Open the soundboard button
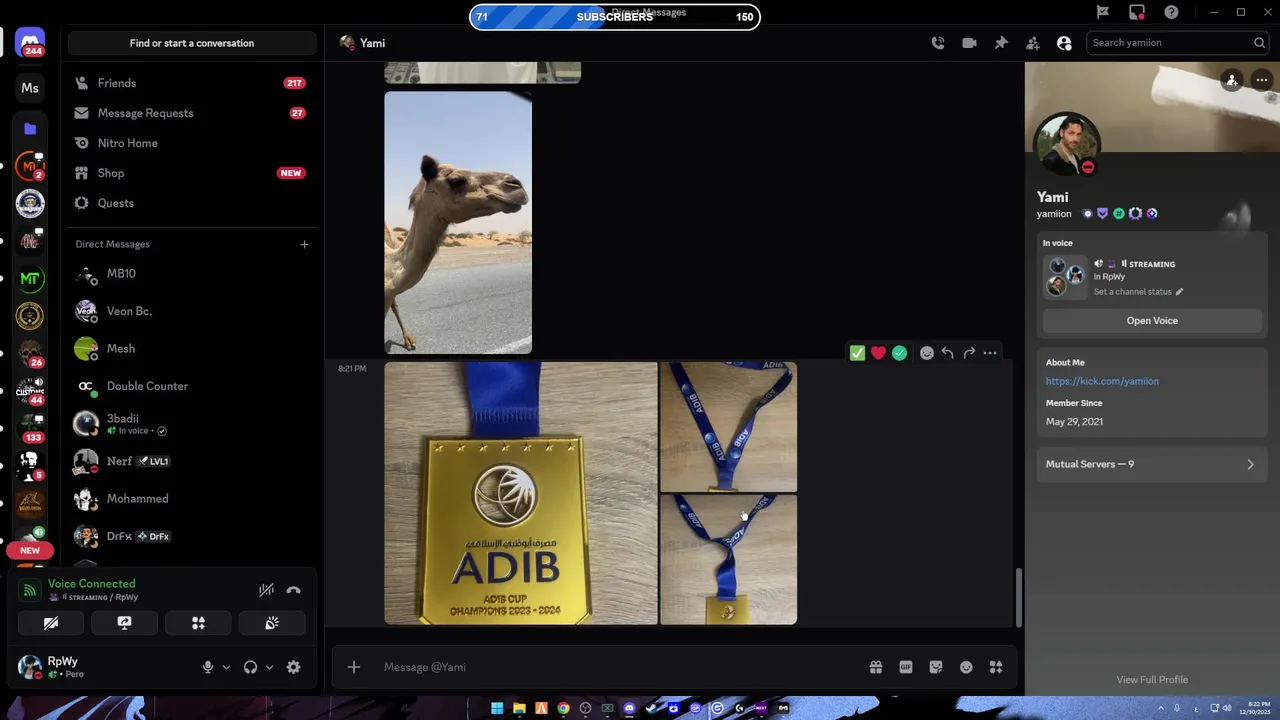The width and height of the screenshot is (1280, 720). coord(272,623)
